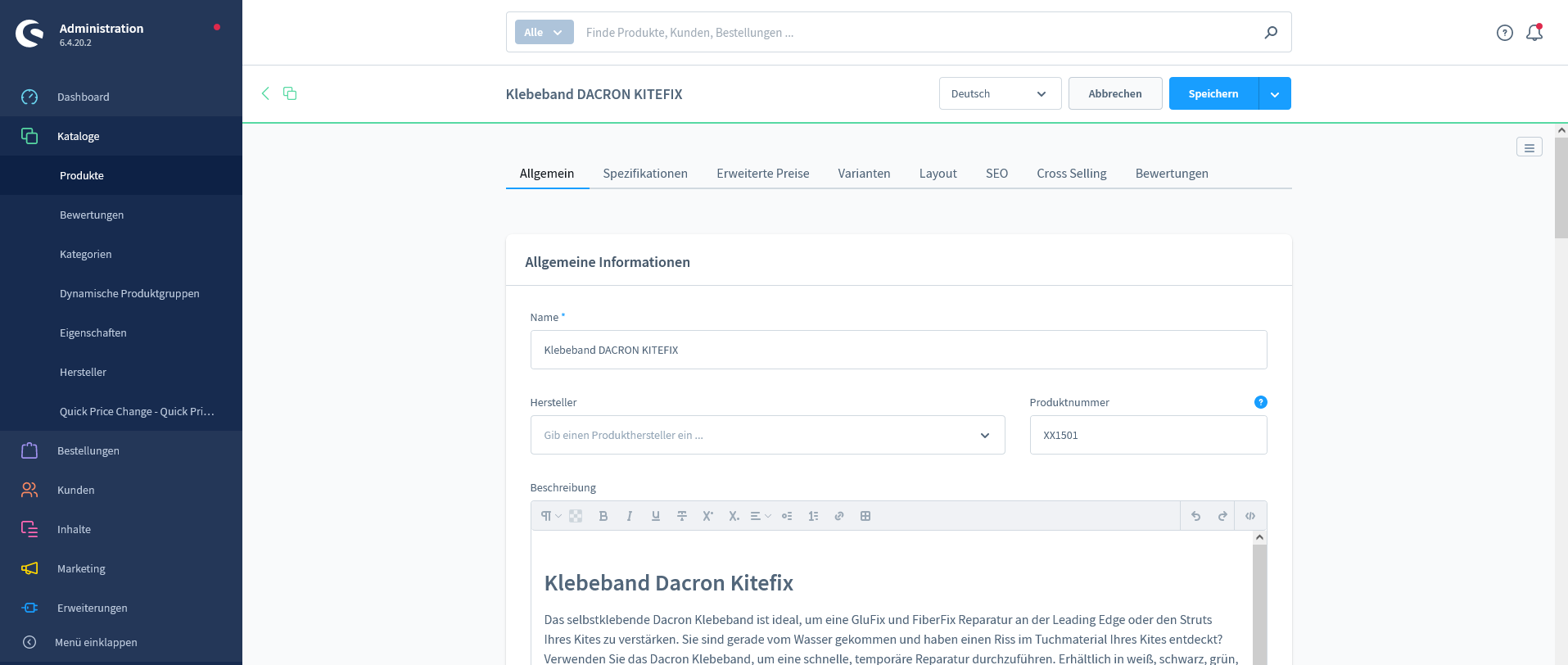Image resolution: width=1568 pixels, height=665 pixels.
Task: Open Kategorien in the sidebar
Action: click(x=121, y=254)
